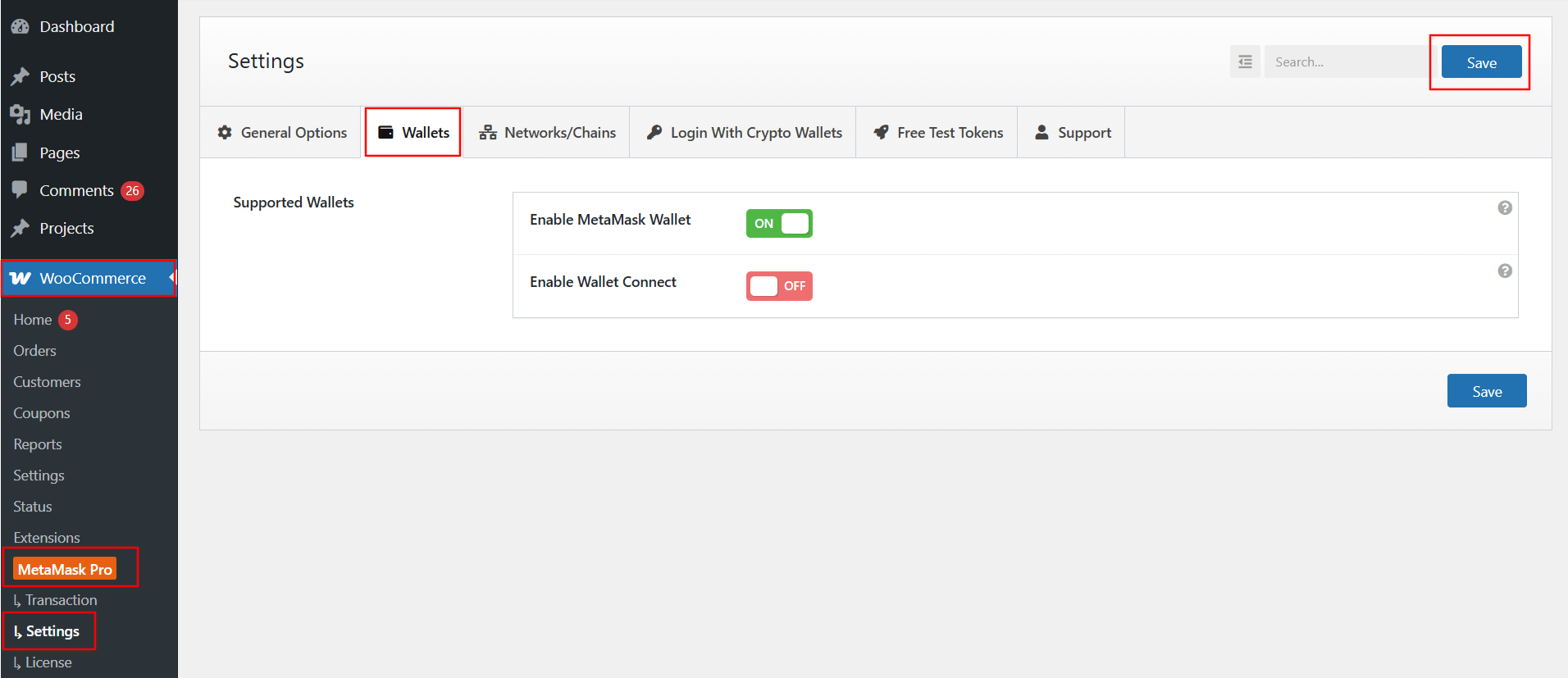Screen dimensions: 1568x678
Task: Click the Wallets tab wallet icon
Action: pyautogui.click(x=385, y=132)
